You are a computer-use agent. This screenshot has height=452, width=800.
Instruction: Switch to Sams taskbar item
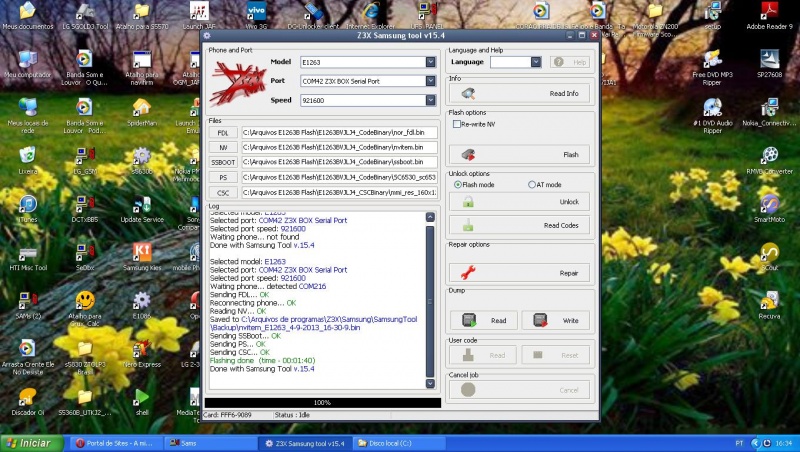[209, 443]
